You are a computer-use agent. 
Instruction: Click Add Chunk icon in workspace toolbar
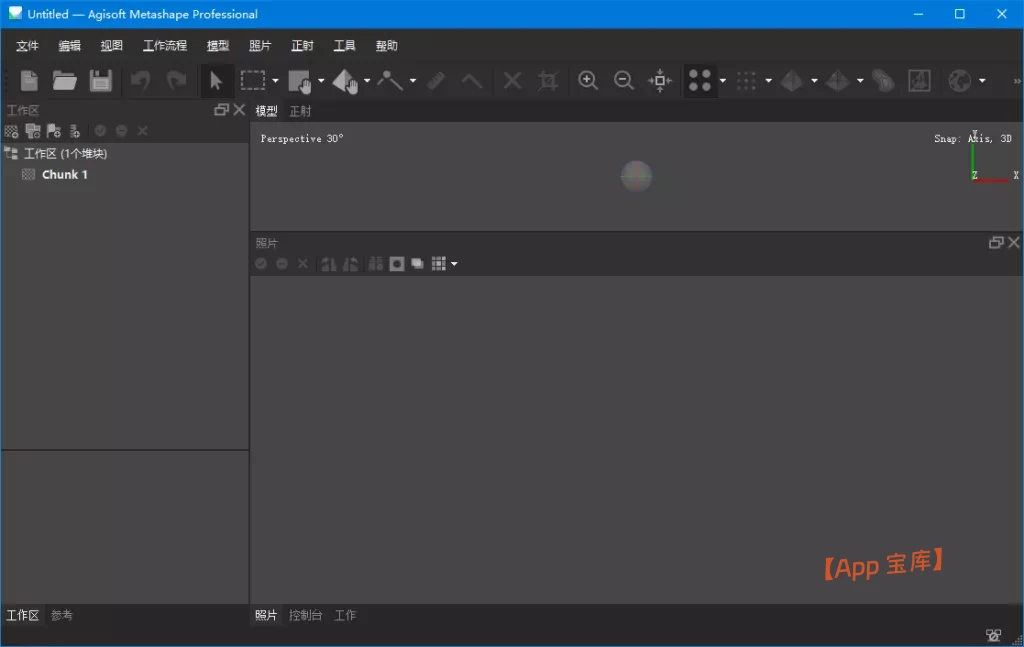(11, 131)
